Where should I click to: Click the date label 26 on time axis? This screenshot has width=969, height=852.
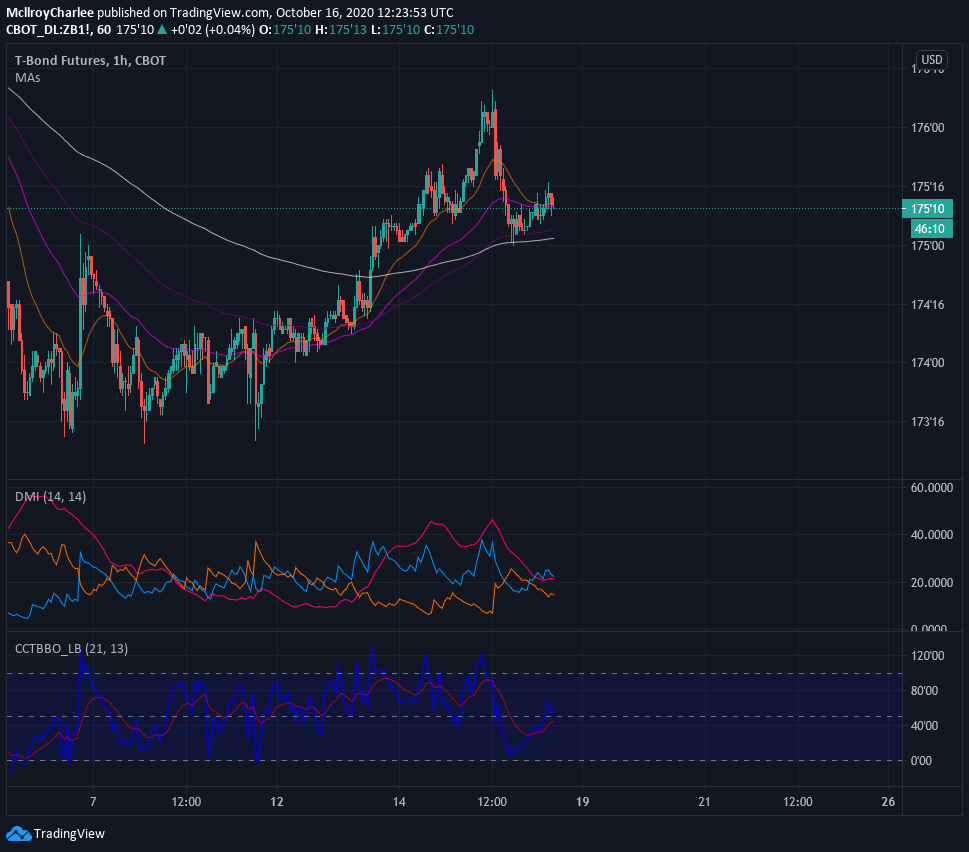click(x=888, y=802)
